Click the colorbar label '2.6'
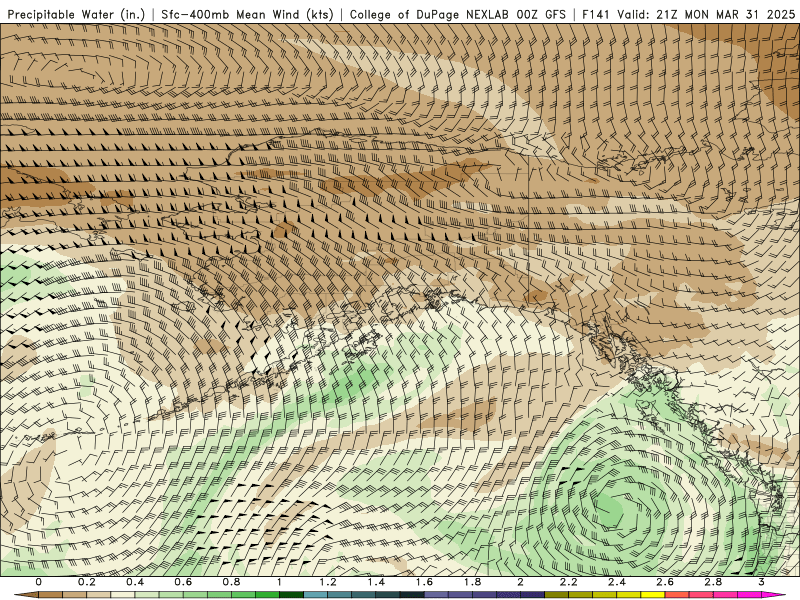This screenshot has width=800, height=600. pos(665,582)
